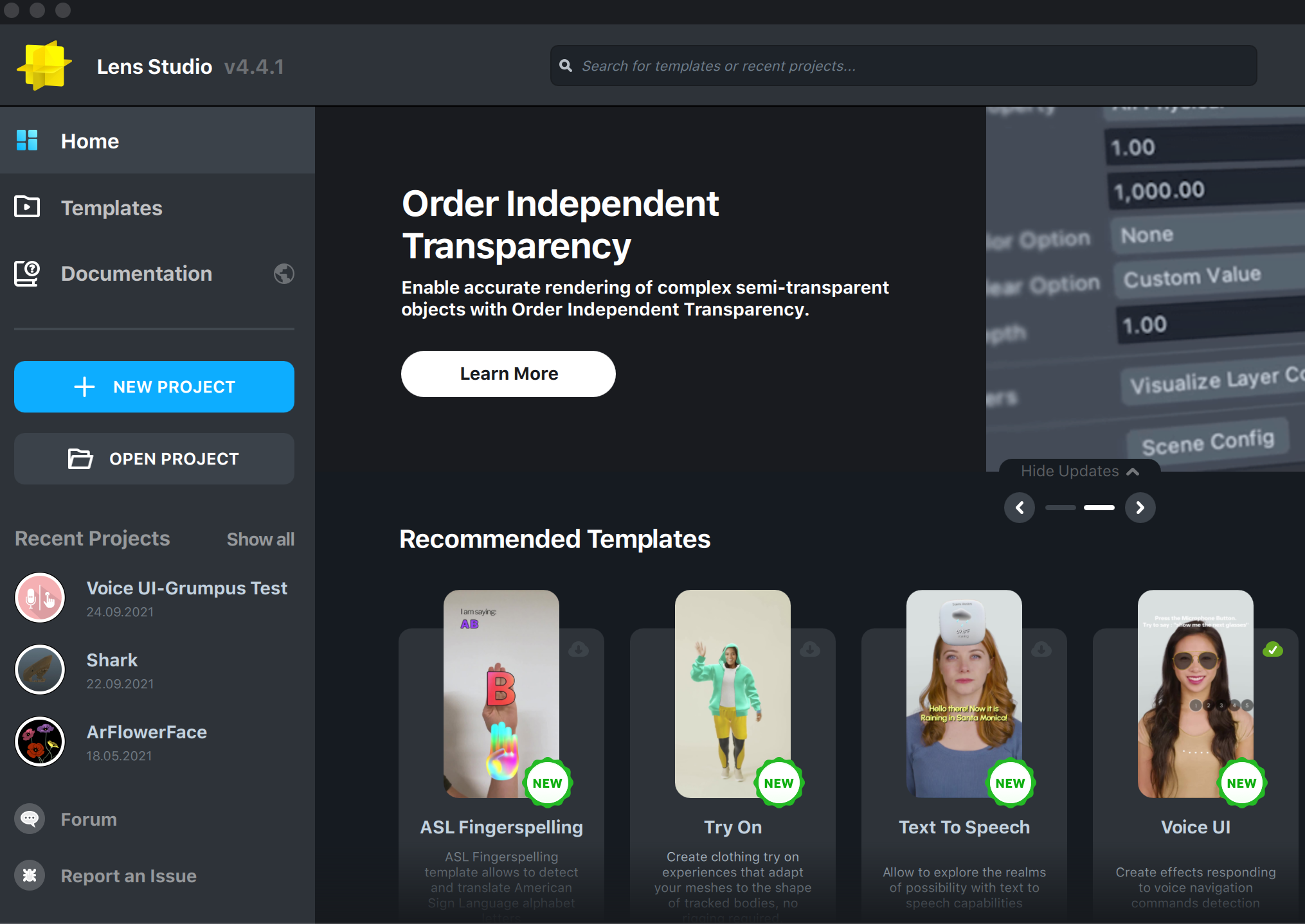Go to the previous update slide arrow
This screenshot has width=1305, height=924.
[x=1020, y=508]
